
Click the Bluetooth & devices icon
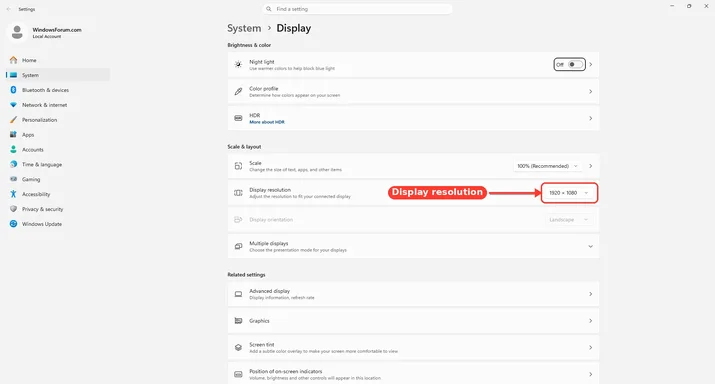(13, 90)
